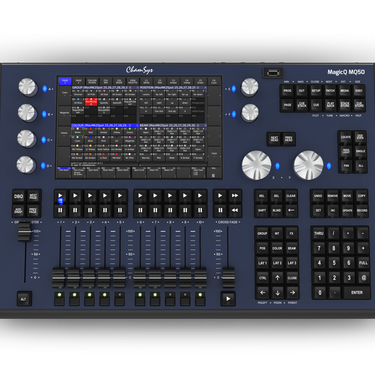Click the large play button under the crossfade fader
The width and height of the screenshot is (375, 375).
[228, 299]
